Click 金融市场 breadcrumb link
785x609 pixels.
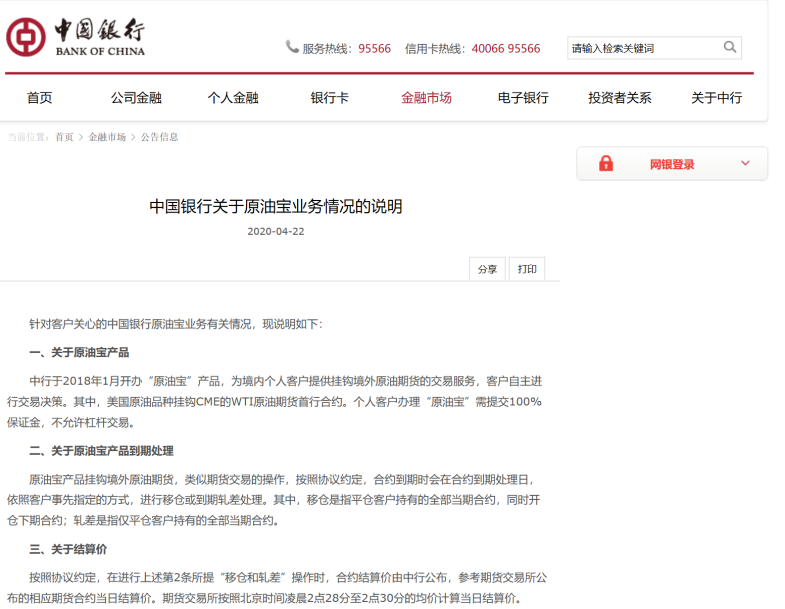pyautogui.click(x=107, y=137)
